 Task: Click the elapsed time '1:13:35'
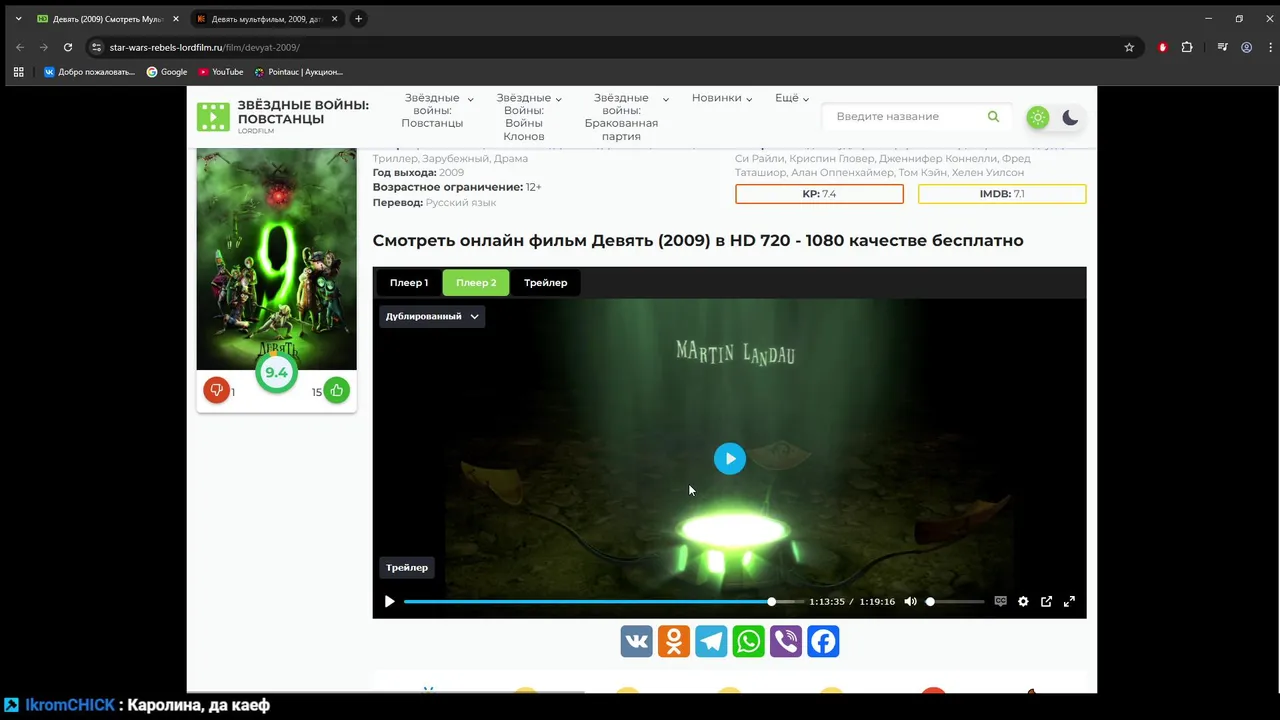coord(827,602)
